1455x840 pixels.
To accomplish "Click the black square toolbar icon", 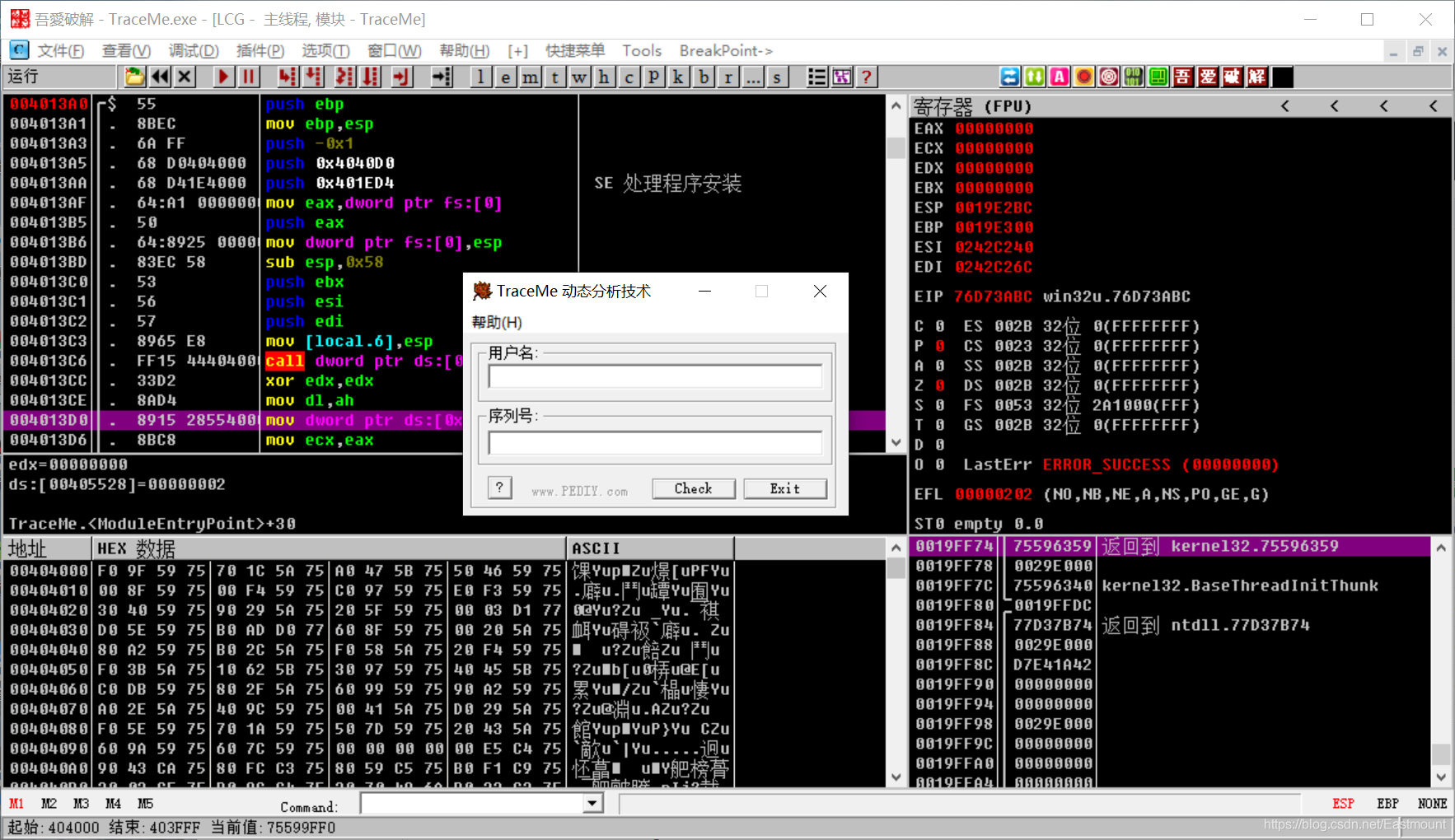I will click(1283, 77).
